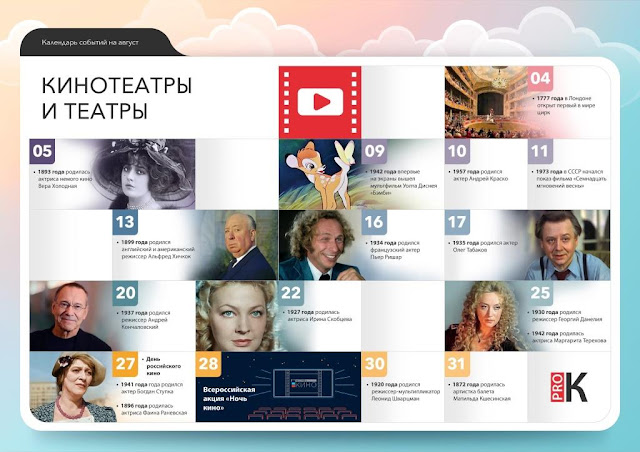Click text about actress Фаина Раневская
Screen dimensions: 640x452
[x=153, y=409]
